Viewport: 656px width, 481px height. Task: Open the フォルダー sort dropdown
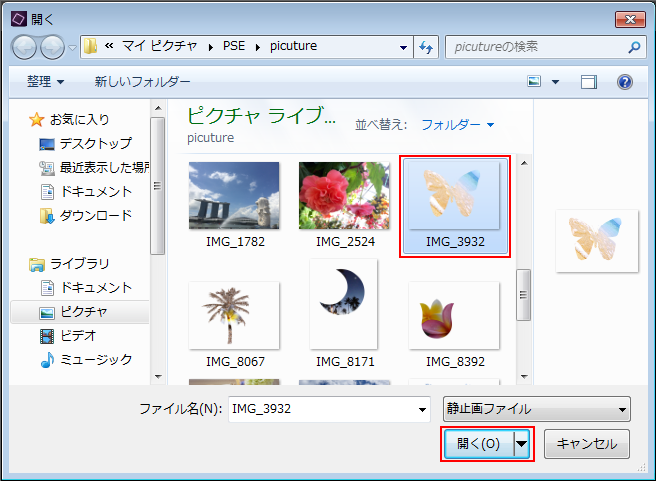click(x=457, y=125)
